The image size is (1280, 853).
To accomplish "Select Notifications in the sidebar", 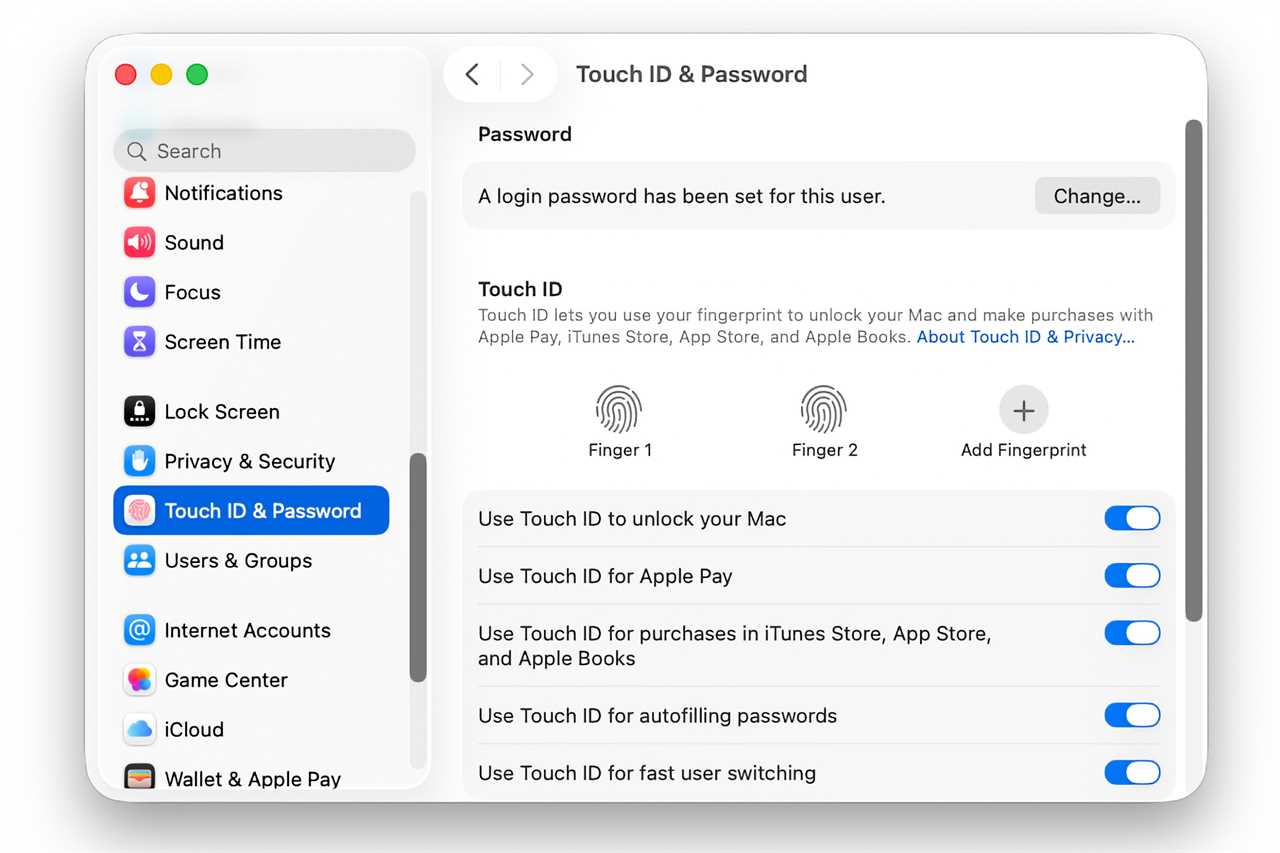I will 222,193.
